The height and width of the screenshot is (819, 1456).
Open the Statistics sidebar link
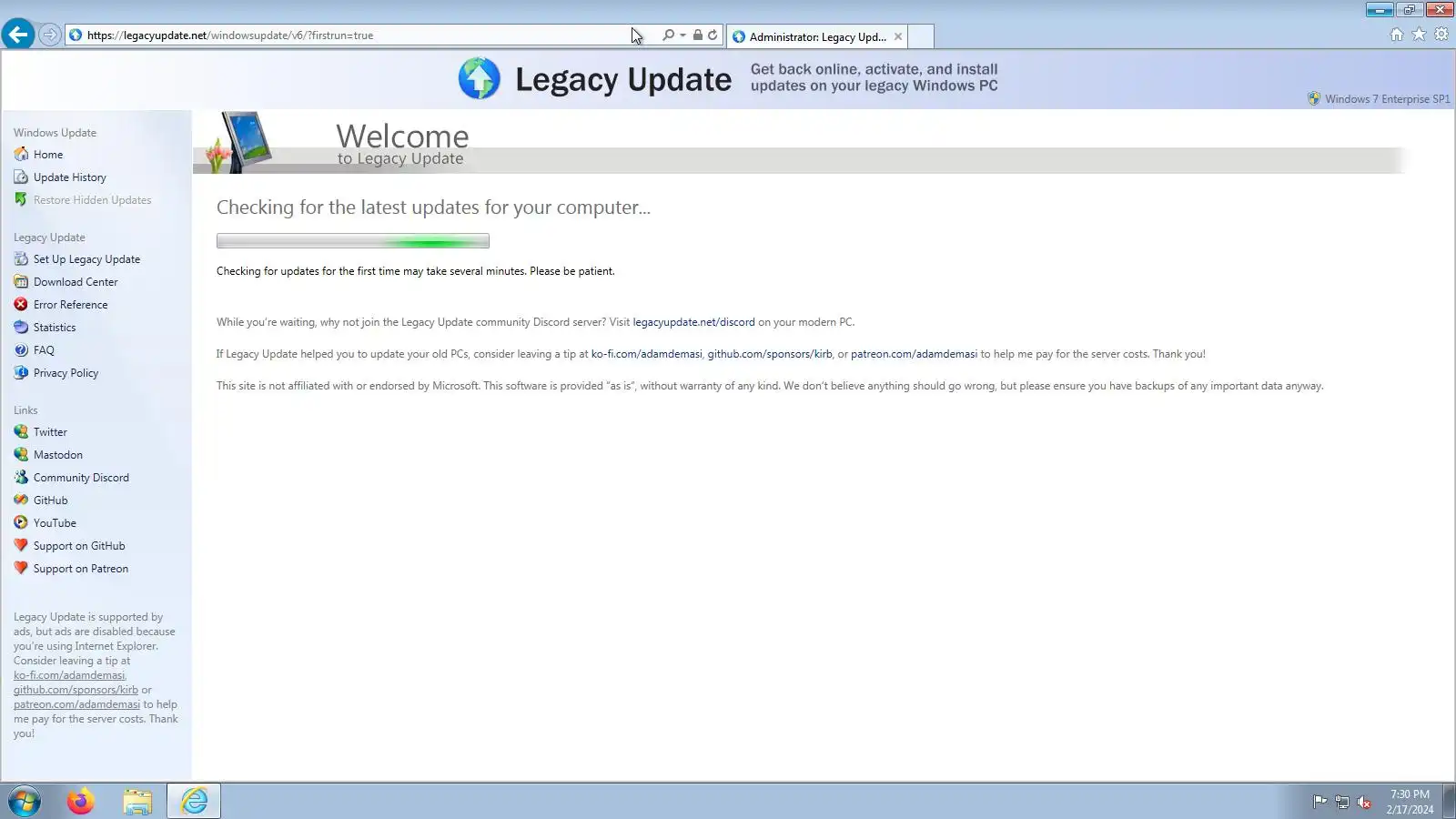(x=55, y=327)
